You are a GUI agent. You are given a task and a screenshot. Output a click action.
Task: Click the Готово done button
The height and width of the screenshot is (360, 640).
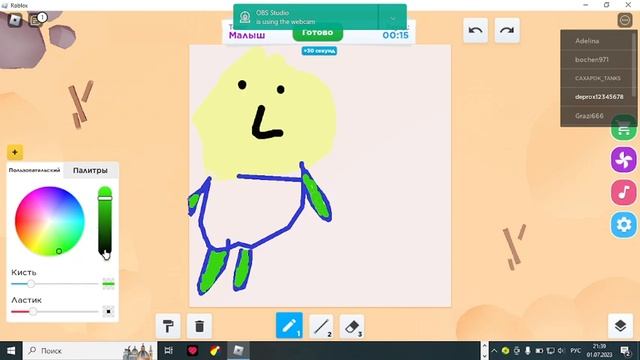point(318,33)
